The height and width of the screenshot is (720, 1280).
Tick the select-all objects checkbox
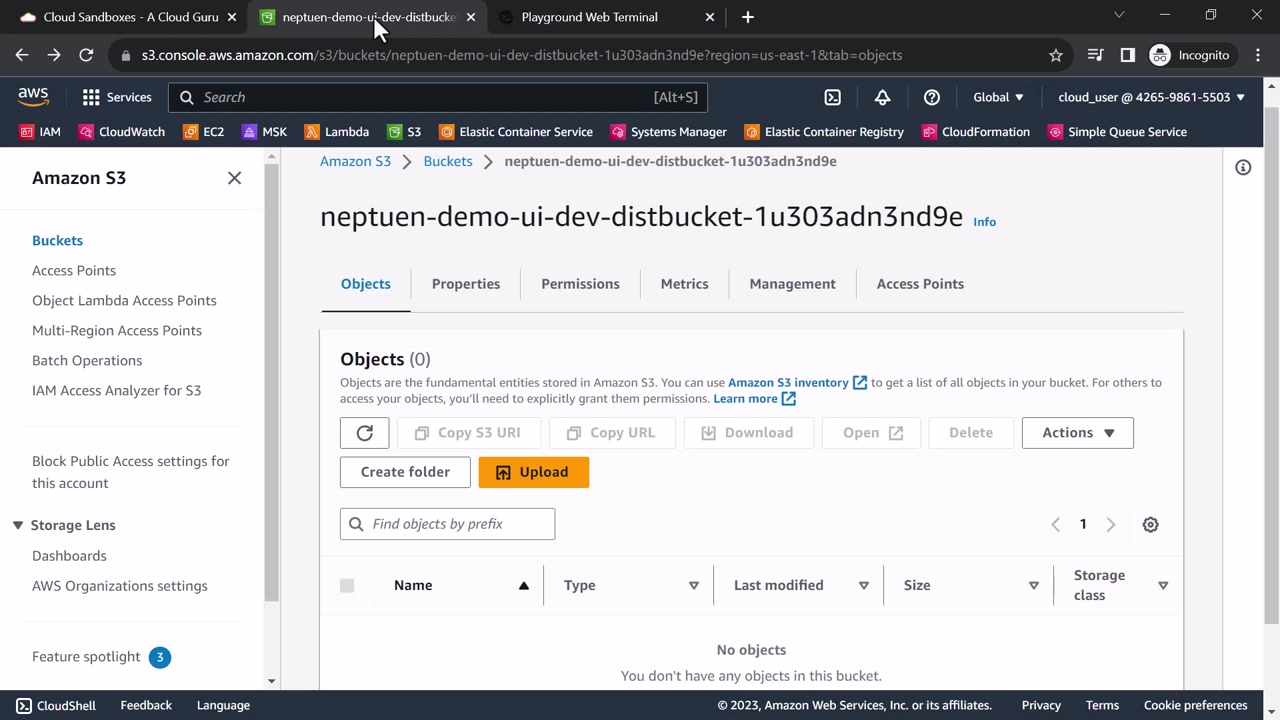[347, 586]
